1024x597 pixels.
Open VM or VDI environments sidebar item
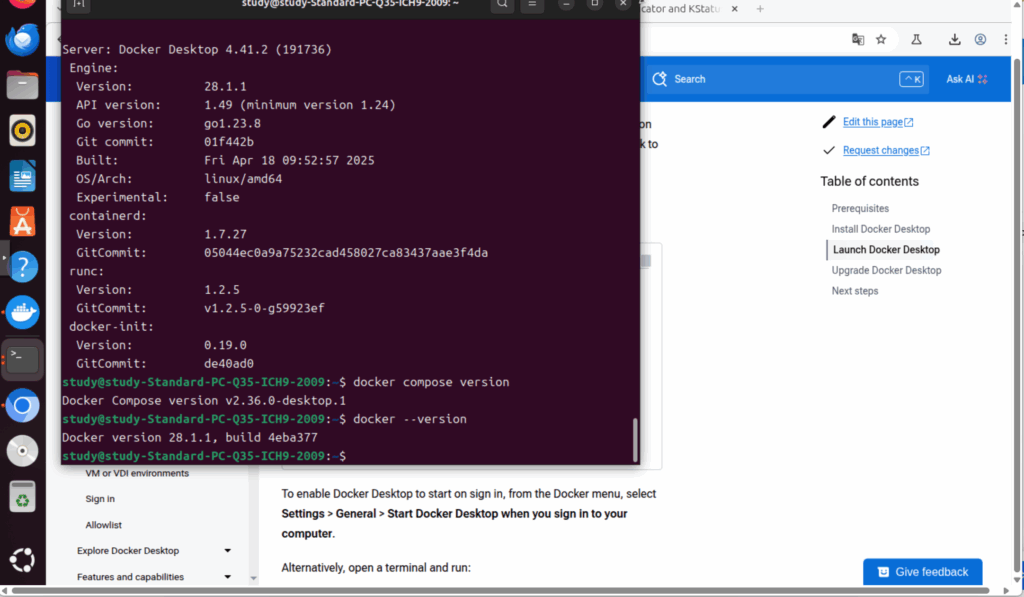136,473
